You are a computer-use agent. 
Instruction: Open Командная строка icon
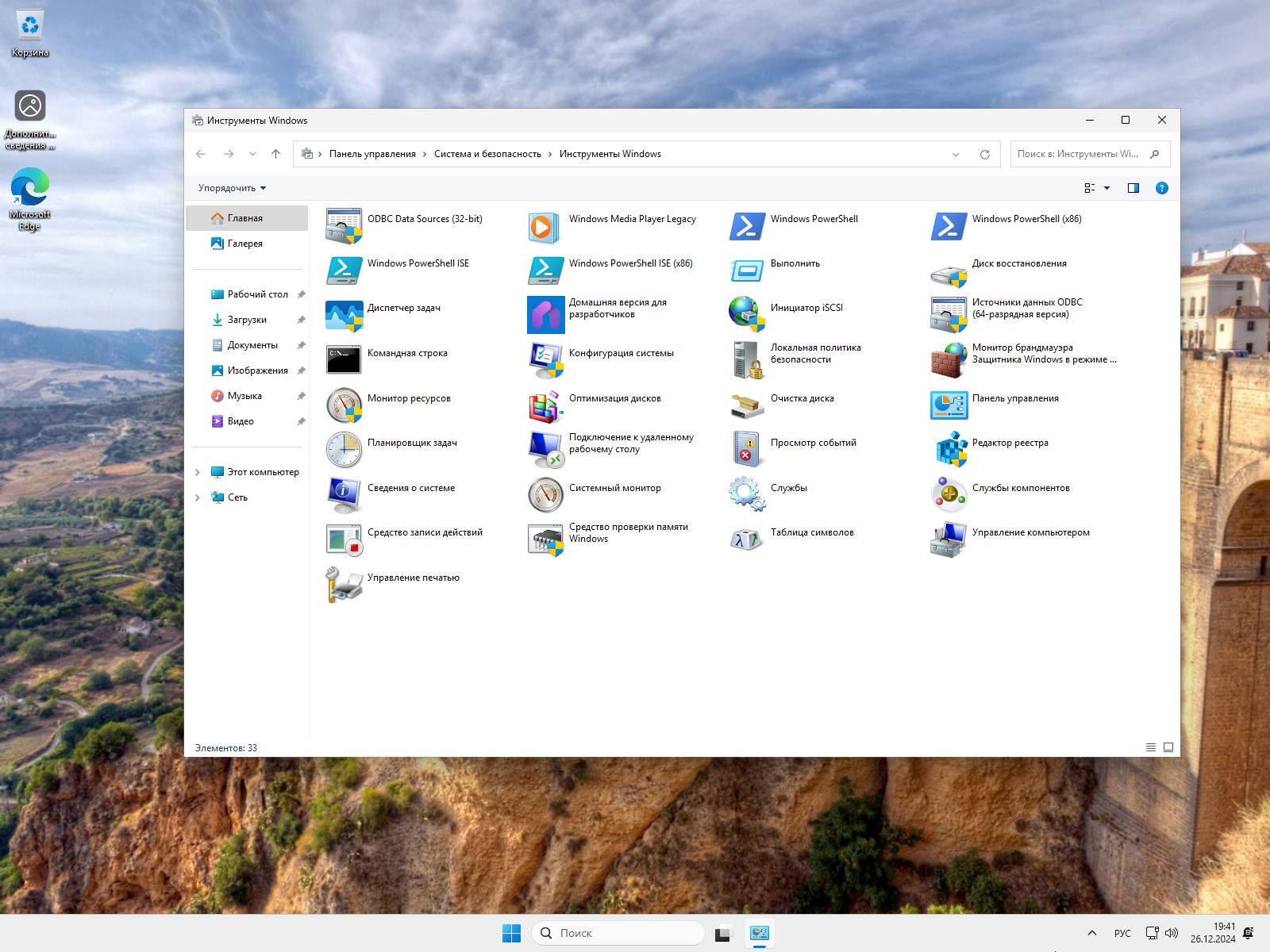tap(344, 360)
